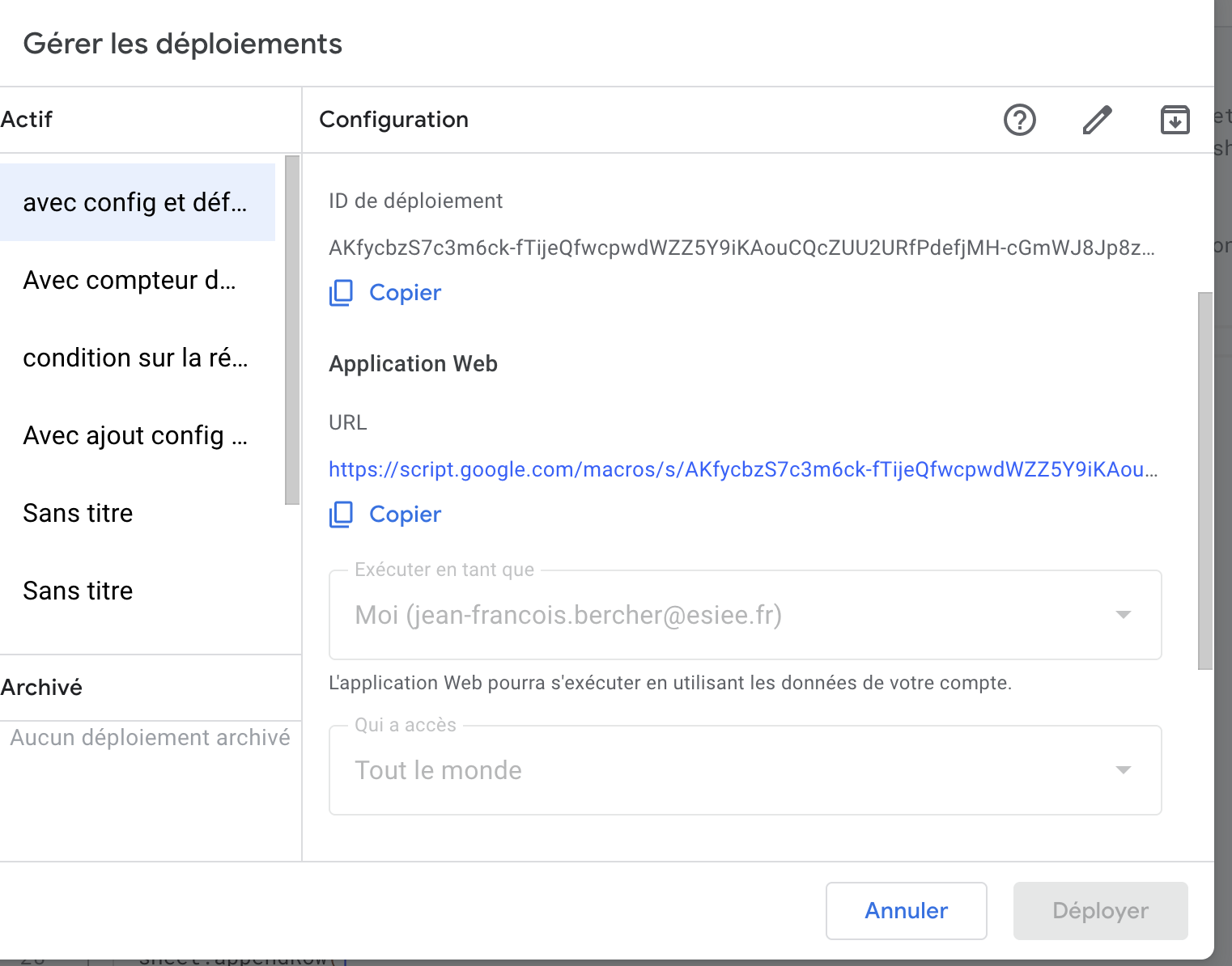Click the Annuler button

[x=906, y=911]
